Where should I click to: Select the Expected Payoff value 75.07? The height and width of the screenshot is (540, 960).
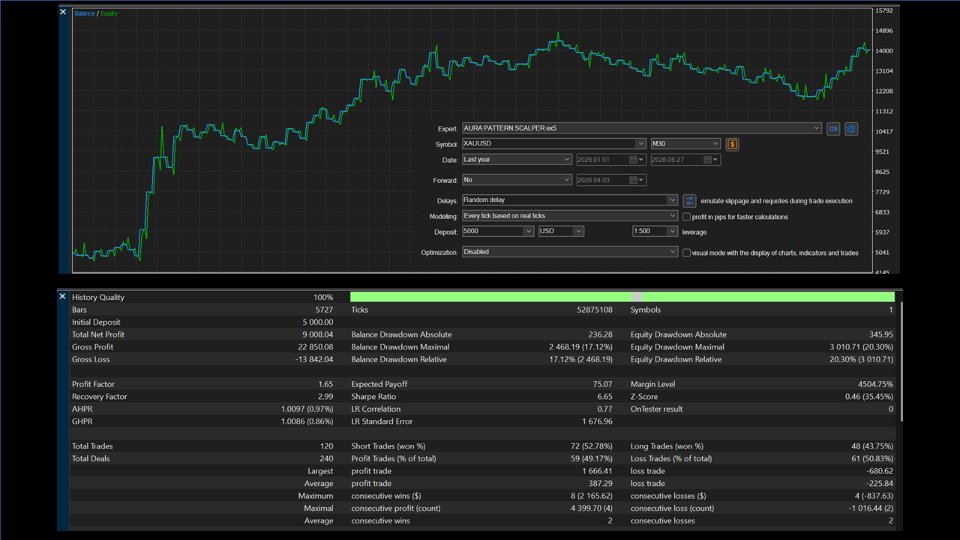tap(602, 384)
